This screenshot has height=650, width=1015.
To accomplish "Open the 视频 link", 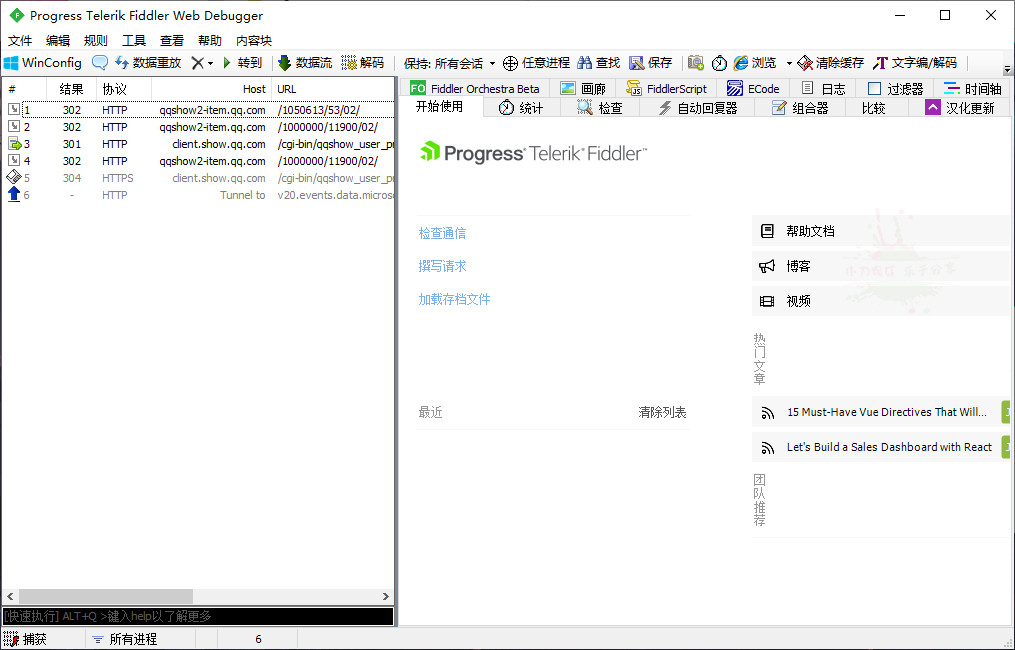I will click(x=880, y=301).
